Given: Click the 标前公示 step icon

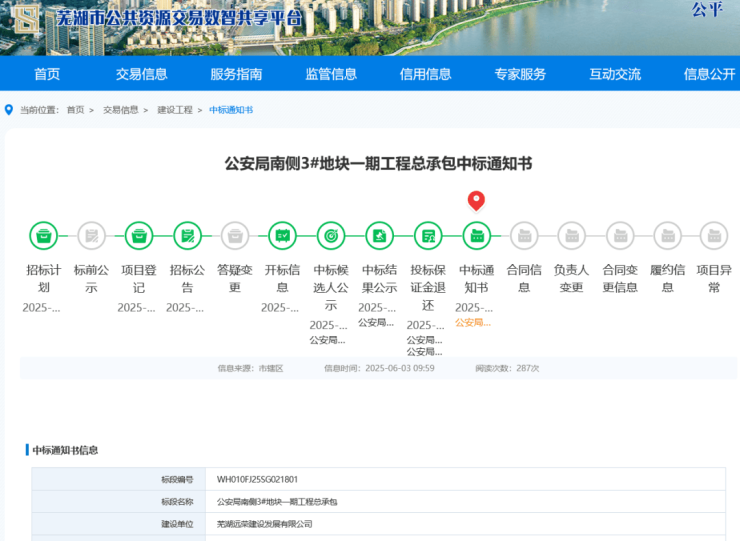Looking at the screenshot, I should (x=91, y=236).
